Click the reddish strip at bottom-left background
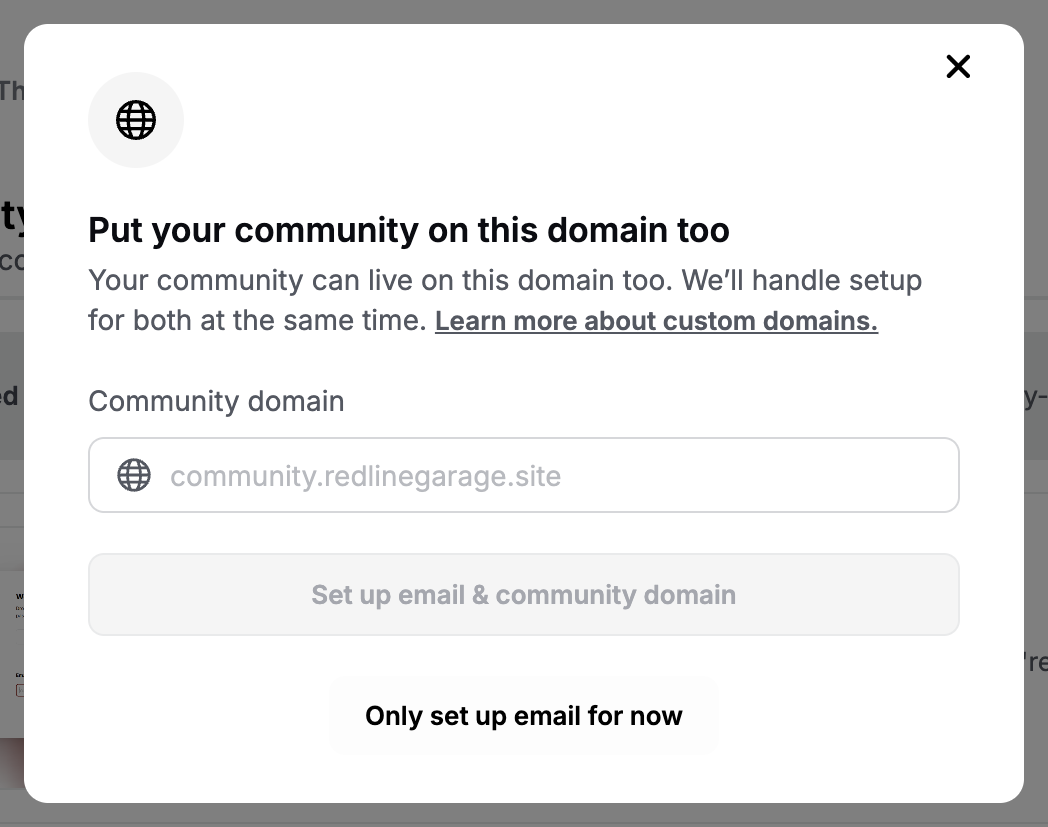The height and width of the screenshot is (827, 1048). tap(12, 763)
